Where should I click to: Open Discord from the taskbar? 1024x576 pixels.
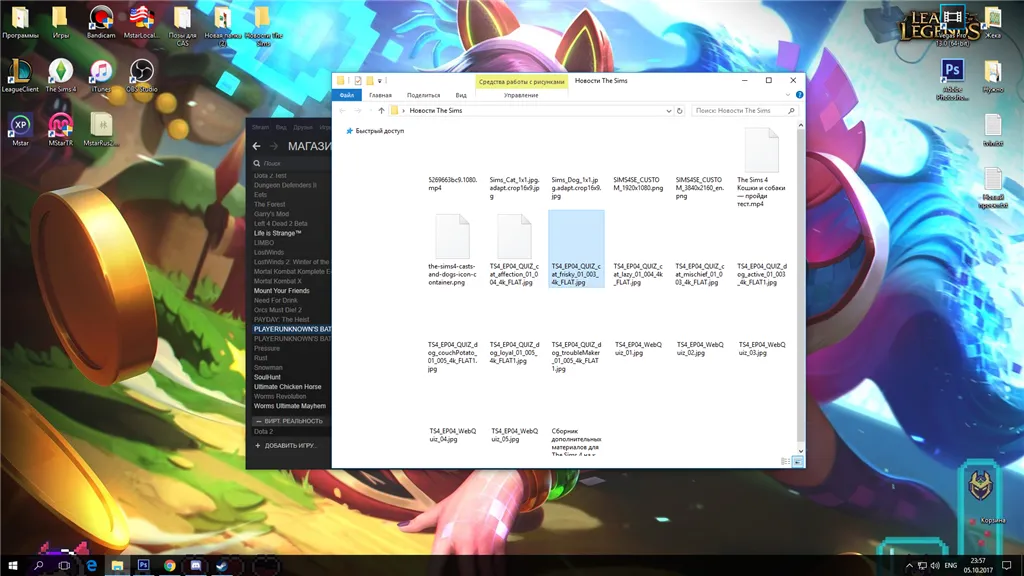coord(196,566)
